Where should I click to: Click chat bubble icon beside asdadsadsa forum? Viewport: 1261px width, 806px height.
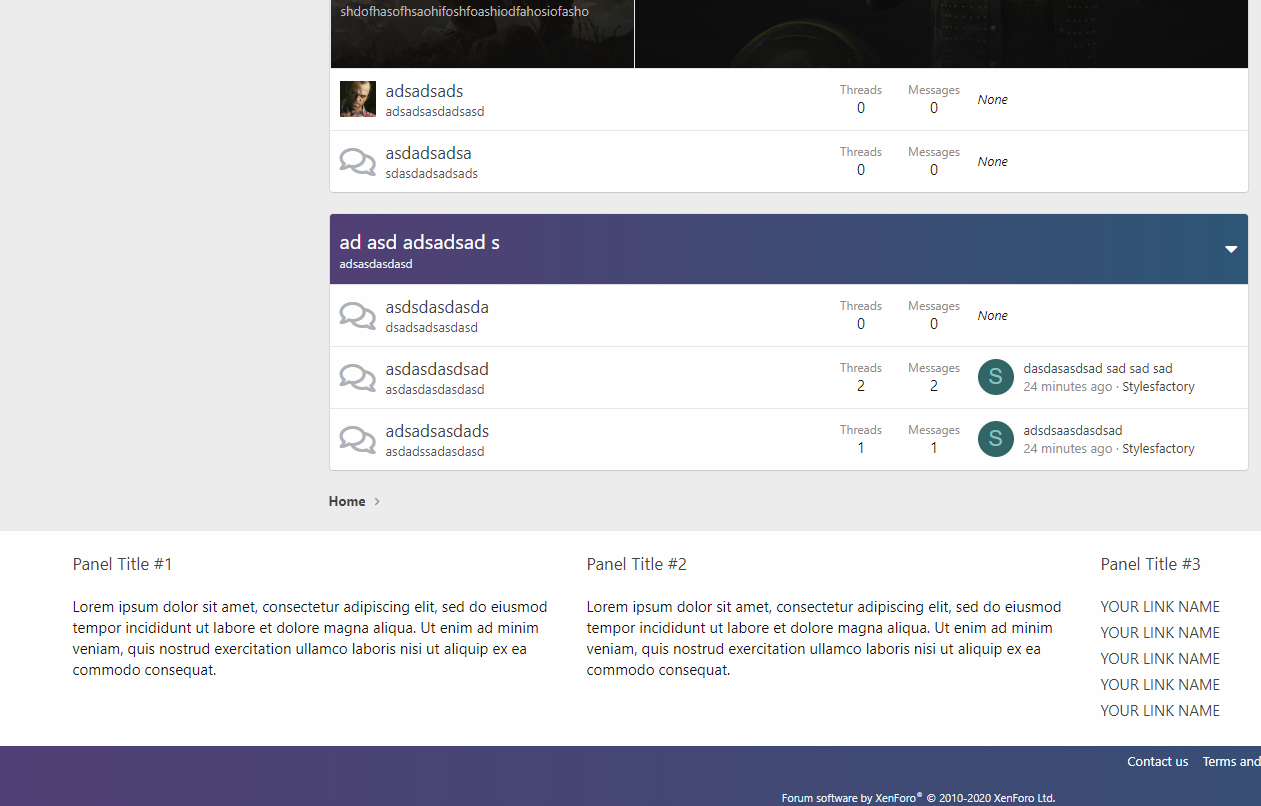pos(357,161)
